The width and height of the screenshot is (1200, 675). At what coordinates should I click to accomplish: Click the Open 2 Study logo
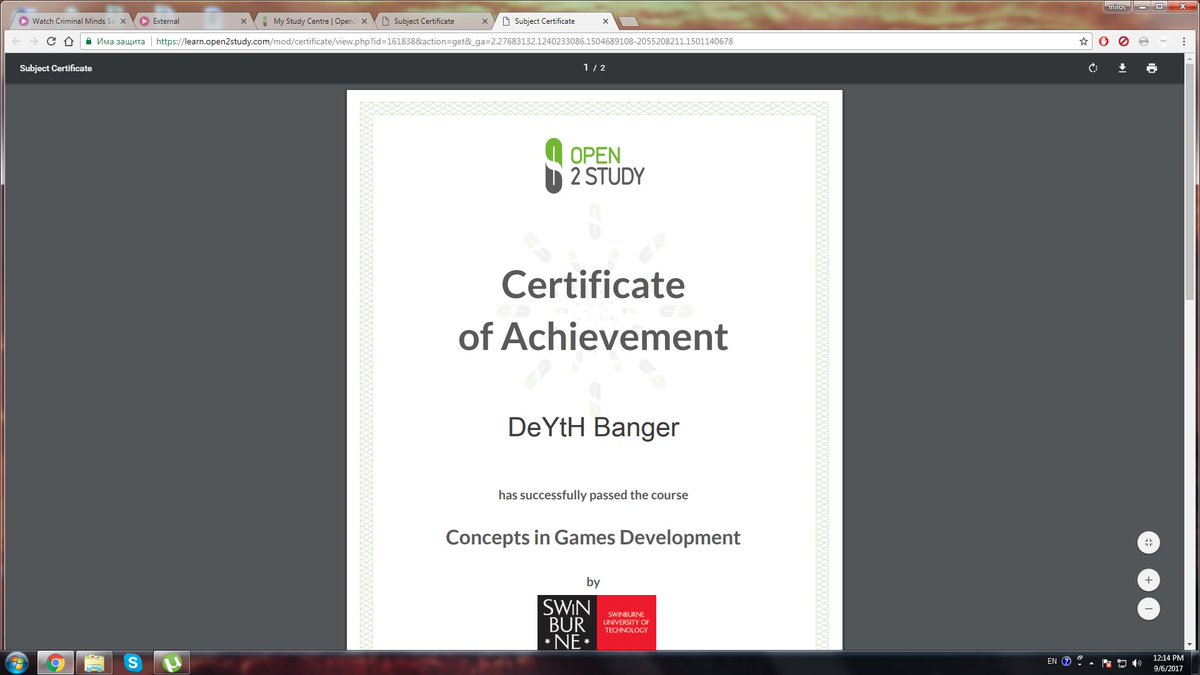pos(594,165)
